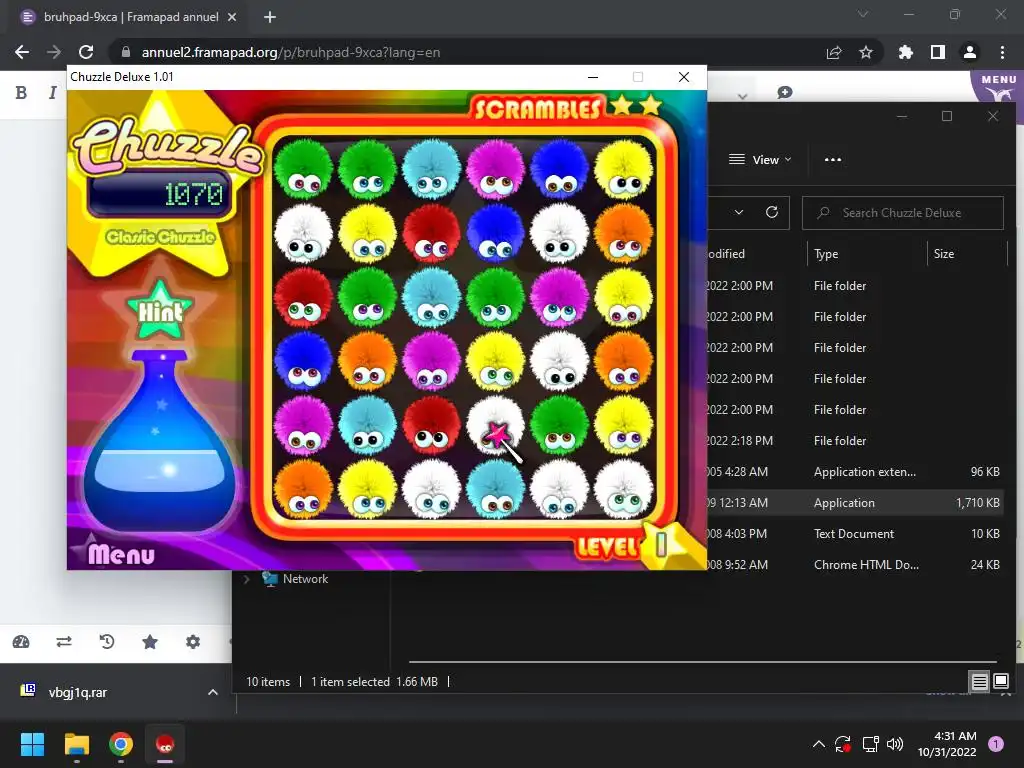Toggle italic in Framapad toolbar
This screenshot has height=768, width=1024.
pos(52,93)
